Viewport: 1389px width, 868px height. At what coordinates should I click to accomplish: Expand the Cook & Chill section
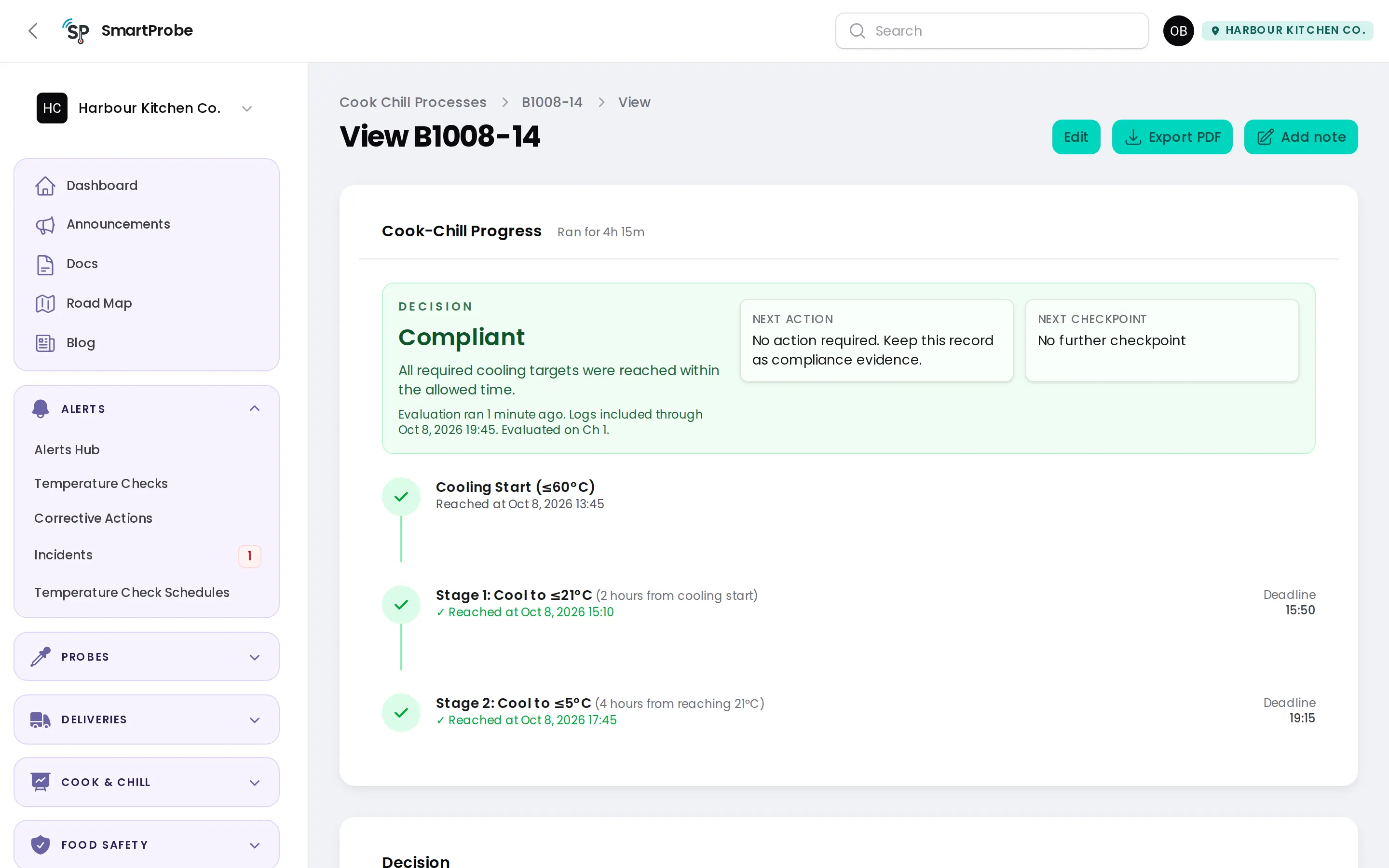pyautogui.click(x=146, y=782)
